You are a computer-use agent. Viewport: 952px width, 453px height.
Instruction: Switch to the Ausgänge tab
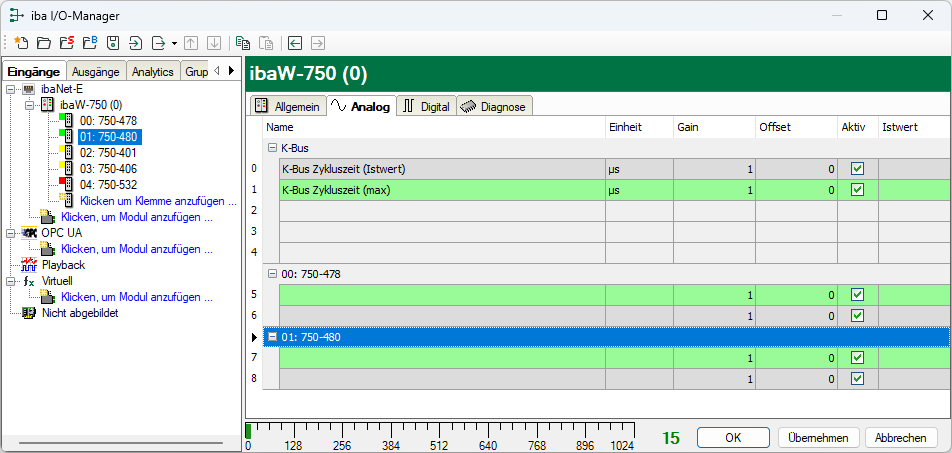(97, 72)
